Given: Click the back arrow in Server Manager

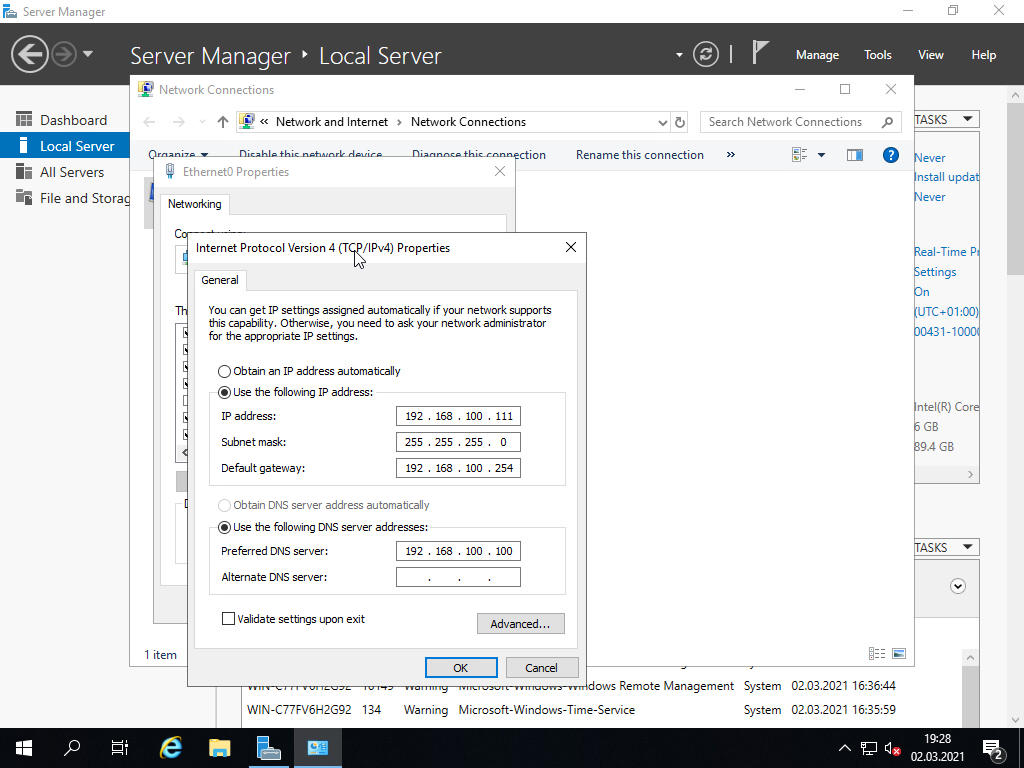Looking at the screenshot, I should [x=30, y=53].
